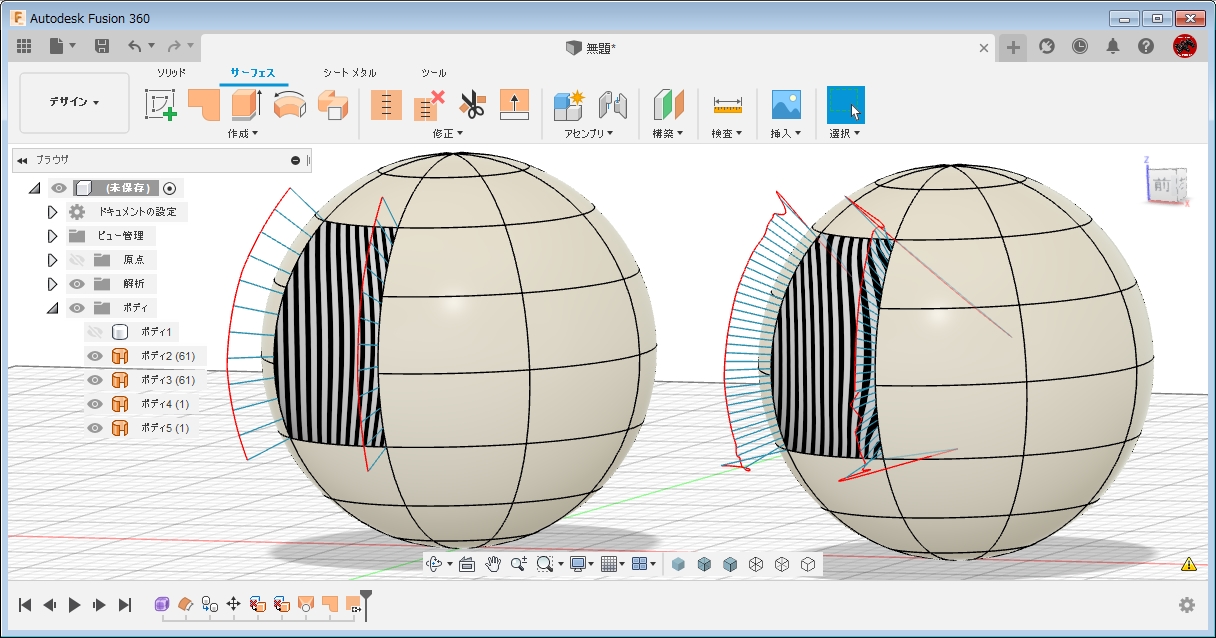
Task: Switch to the ソリッド tab
Action: [x=171, y=73]
